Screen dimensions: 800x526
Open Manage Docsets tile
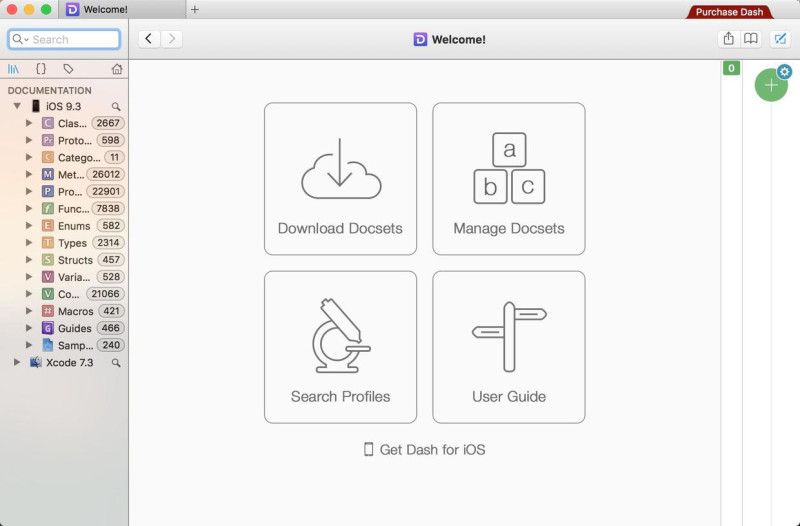[508, 178]
